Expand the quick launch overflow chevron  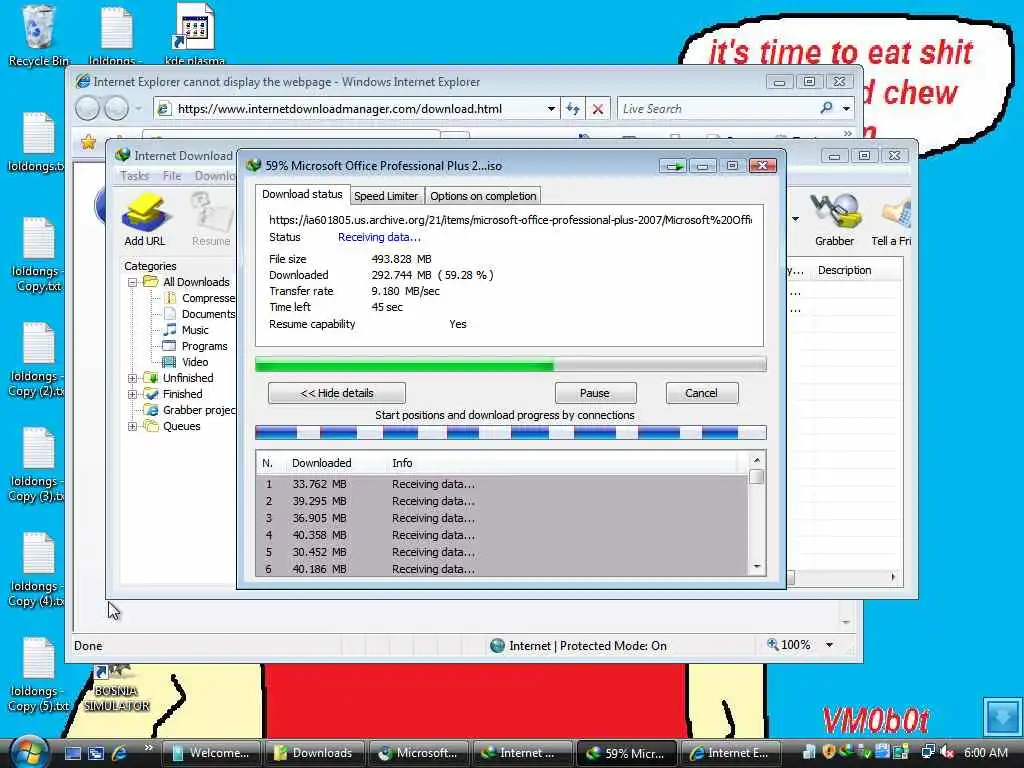pos(149,748)
